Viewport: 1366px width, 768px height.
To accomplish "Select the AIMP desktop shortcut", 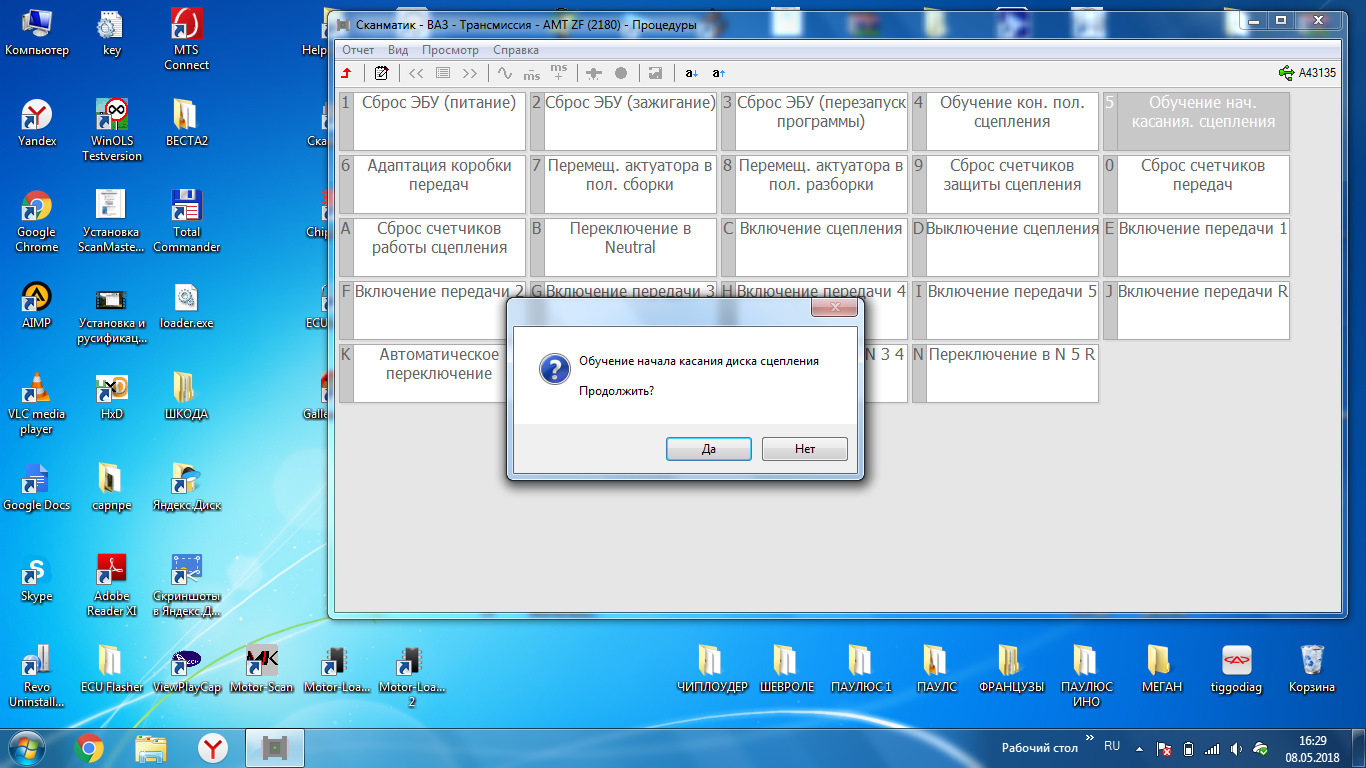I will (x=37, y=306).
